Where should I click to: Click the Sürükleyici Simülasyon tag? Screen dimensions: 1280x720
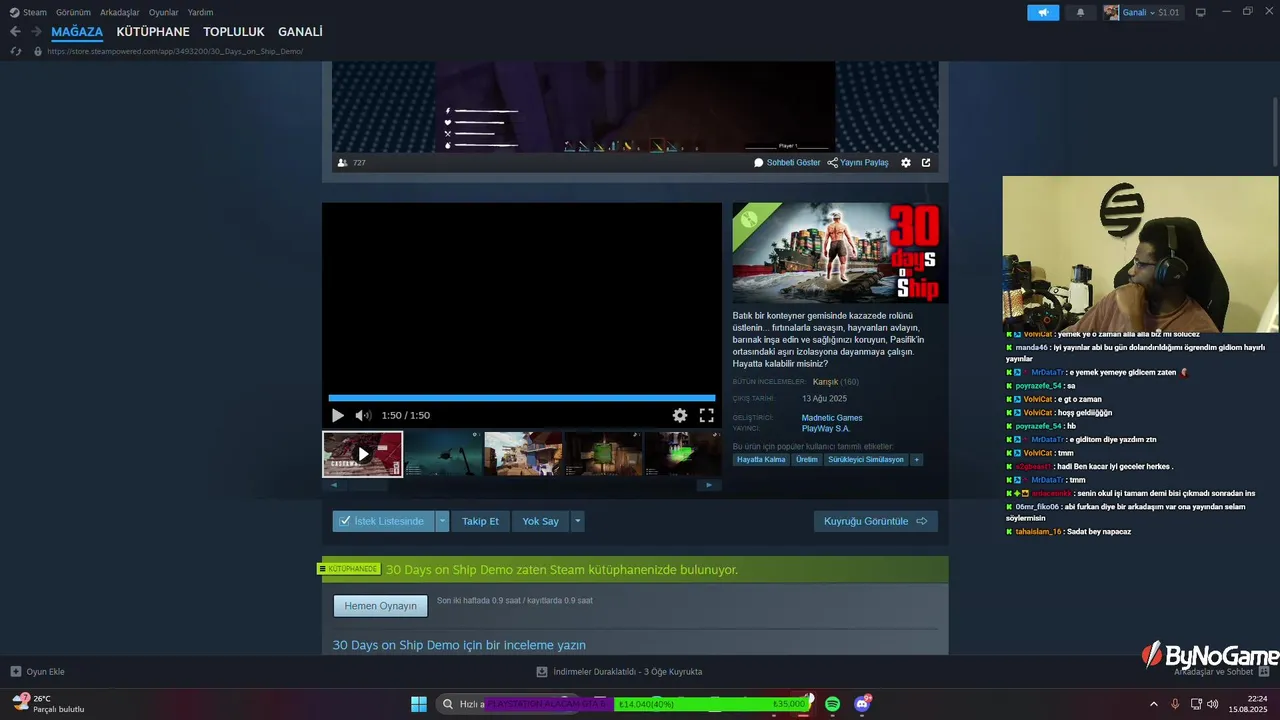point(866,460)
